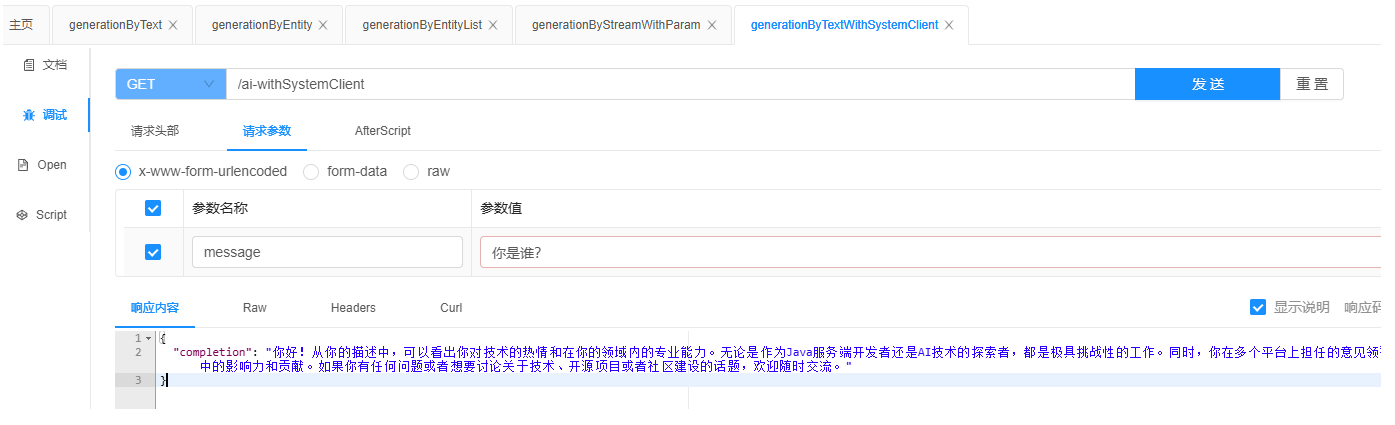Open the AfterScript tab
Image resolution: width=1395 pixels, height=425 pixels.
[383, 131]
